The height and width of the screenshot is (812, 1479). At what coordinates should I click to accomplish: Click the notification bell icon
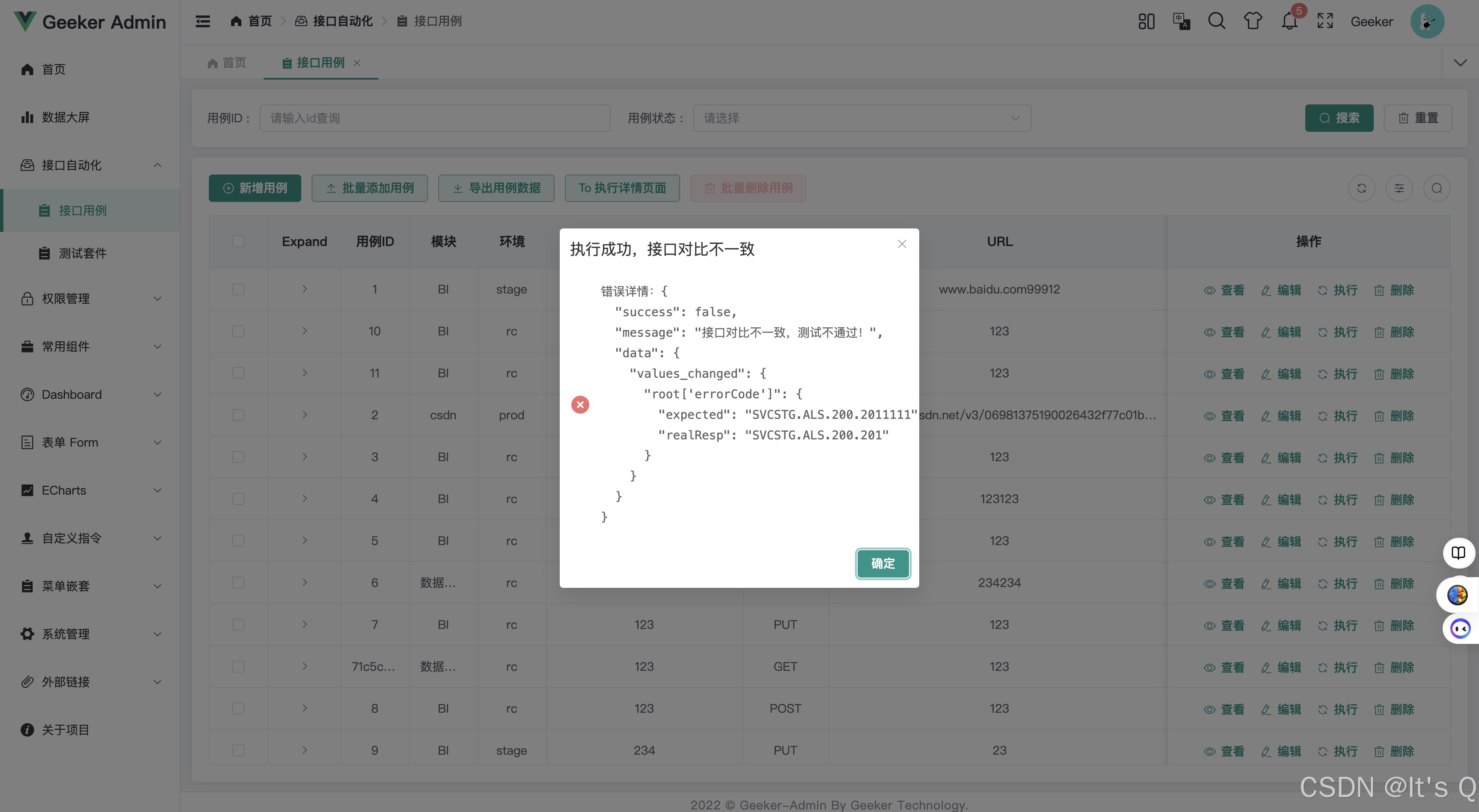coord(1289,22)
